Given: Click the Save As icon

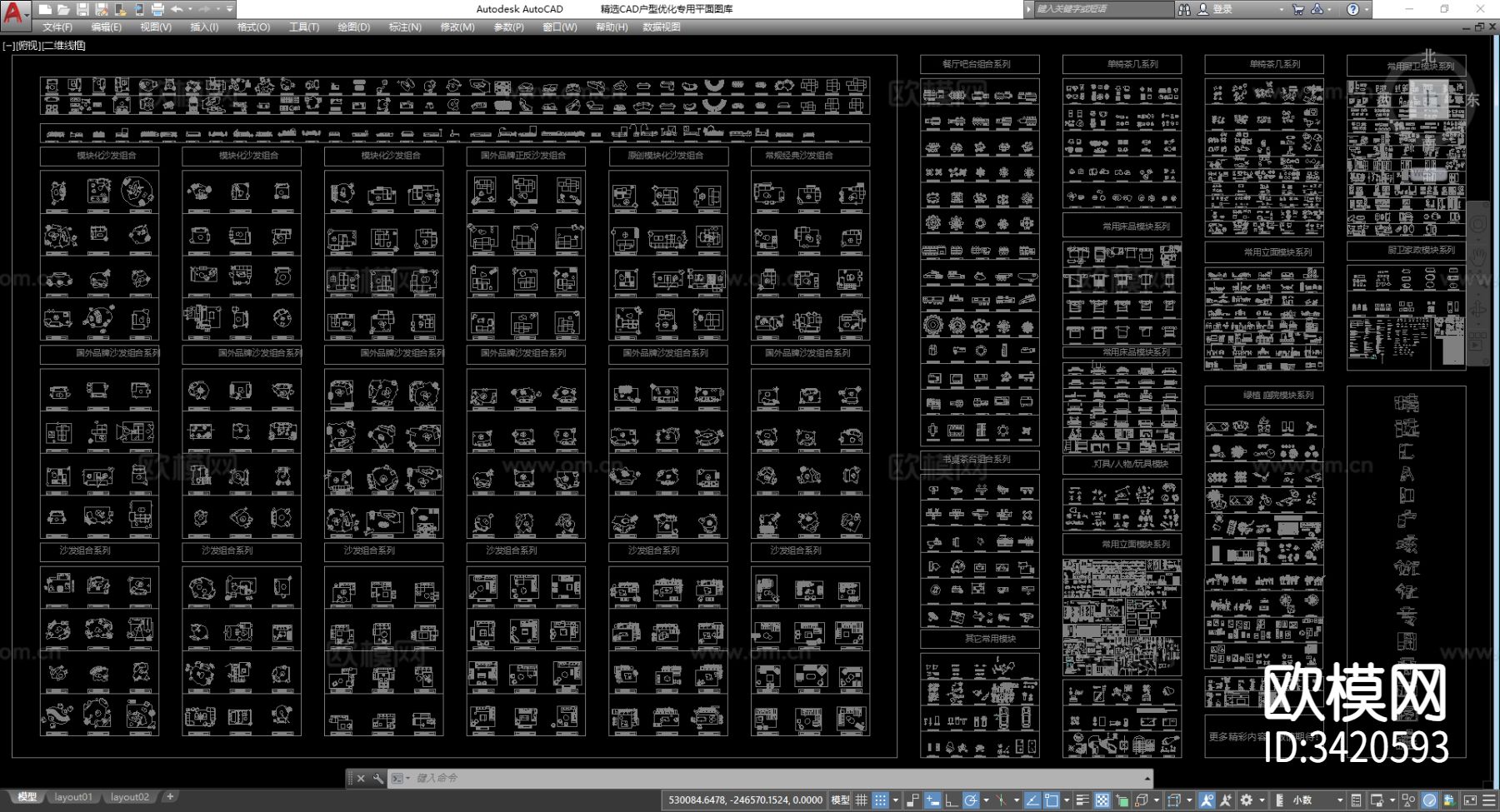Looking at the screenshot, I should pyautogui.click(x=102, y=9).
